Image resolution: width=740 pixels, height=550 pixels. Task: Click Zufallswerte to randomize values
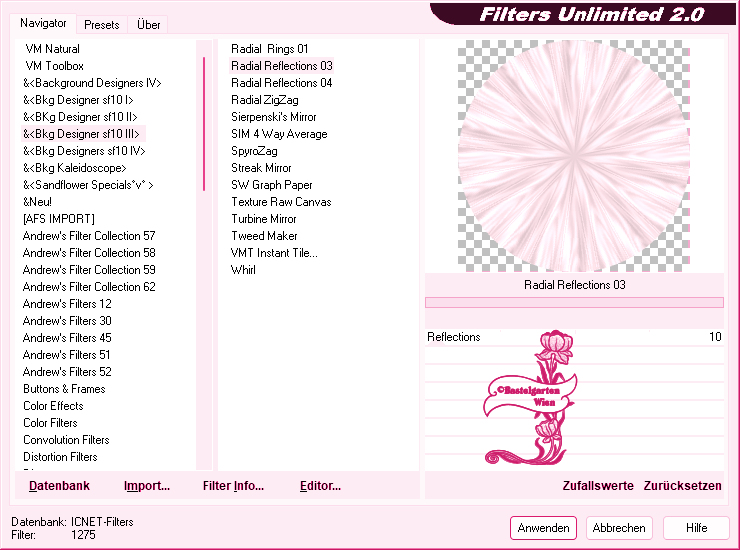point(598,486)
